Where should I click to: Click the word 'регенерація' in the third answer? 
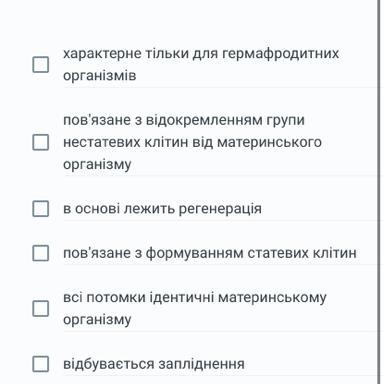pos(220,209)
